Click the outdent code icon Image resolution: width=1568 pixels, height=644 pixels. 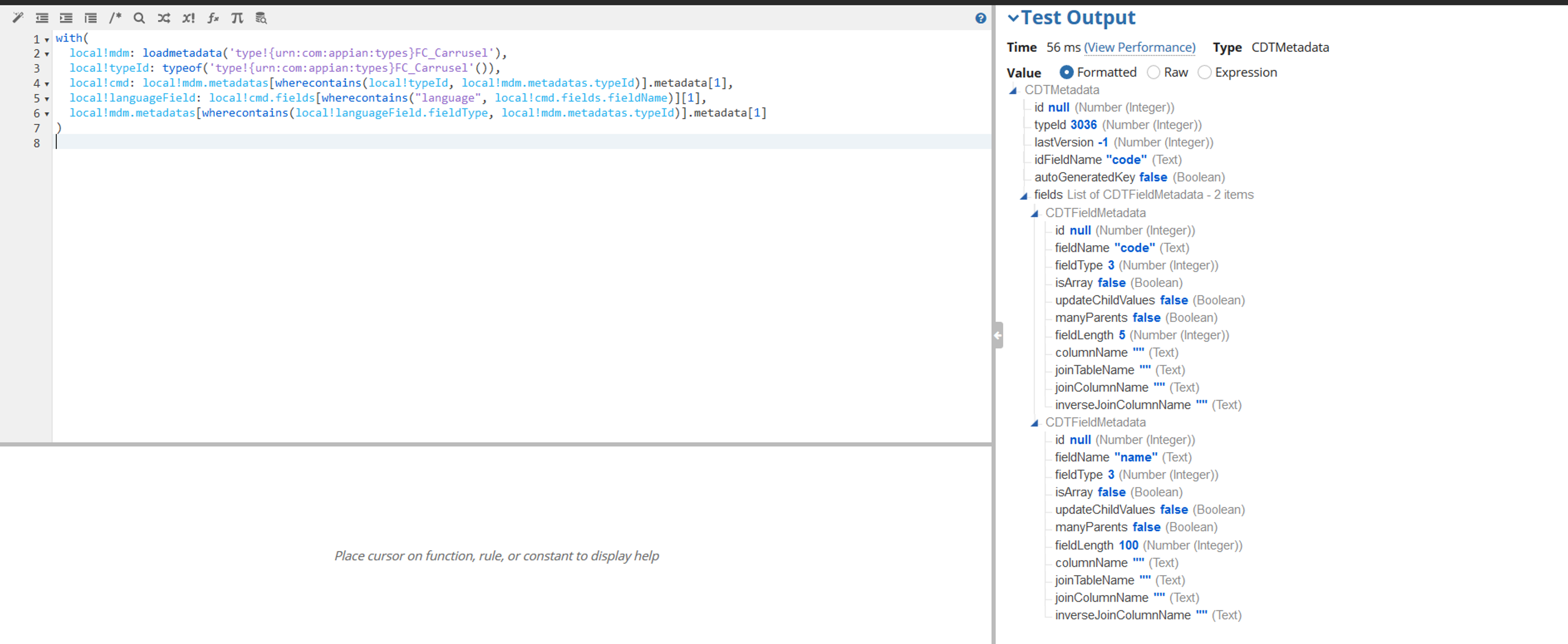[42, 18]
